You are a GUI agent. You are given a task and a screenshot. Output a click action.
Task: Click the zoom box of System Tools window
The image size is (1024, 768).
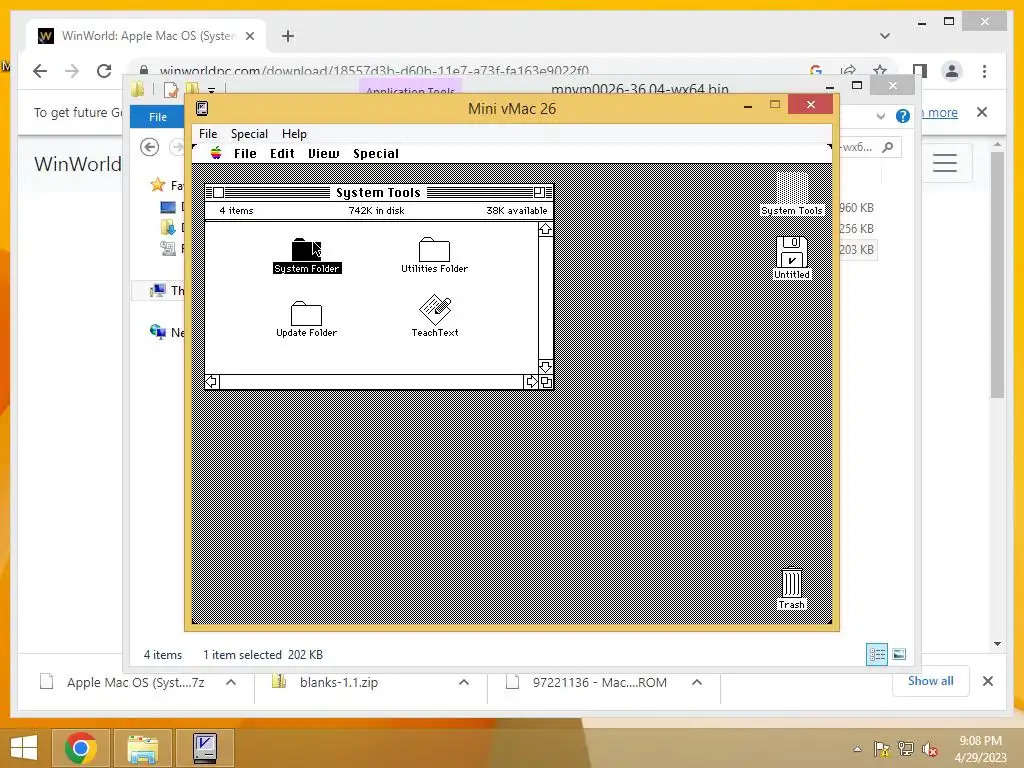[539, 193]
